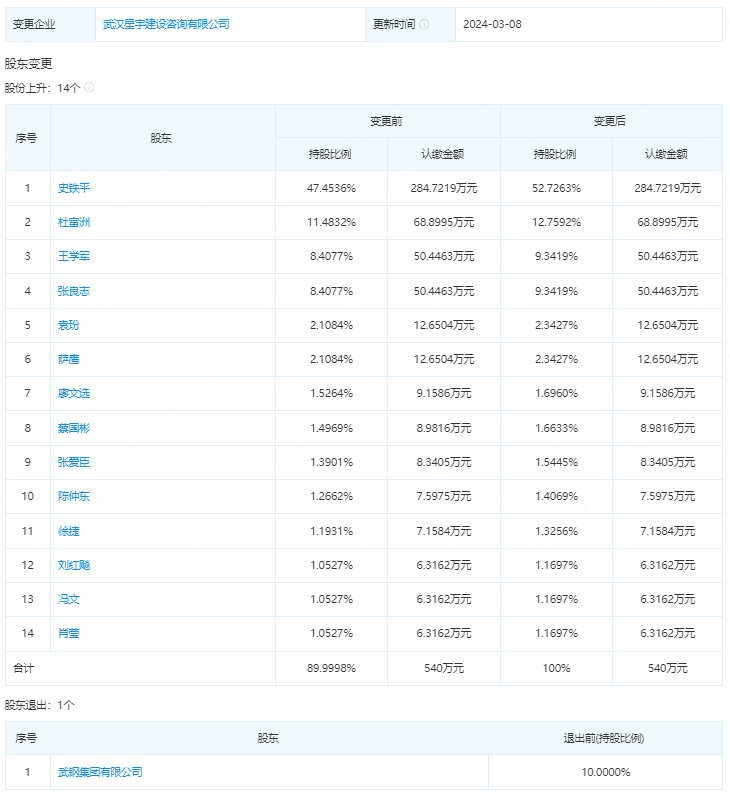
Task: Open shareholder 王学军
Action: (74, 257)
